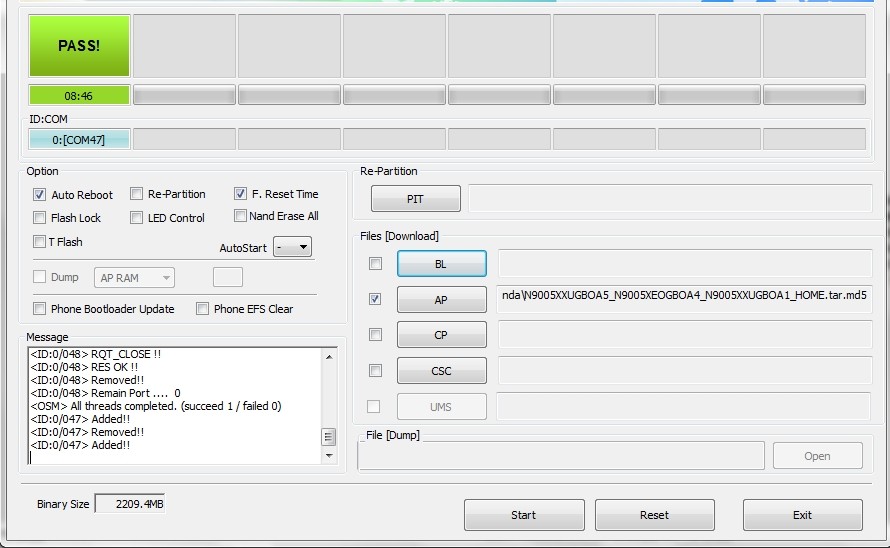The image size is (890, 548).
Task: Click the CP file button
Action: [x=441, y=335]
